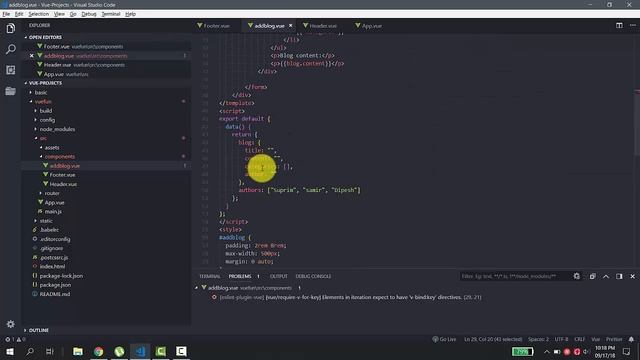Viewport: 640px width, 360px height.
Task: Expand the build folder
Action: coord(46,111)
